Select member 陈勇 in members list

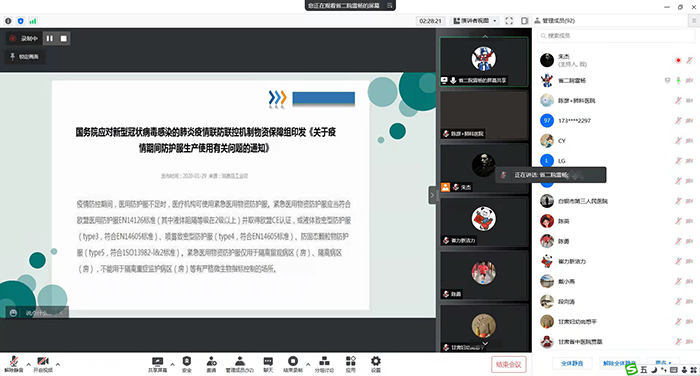[x=616, y=241]
